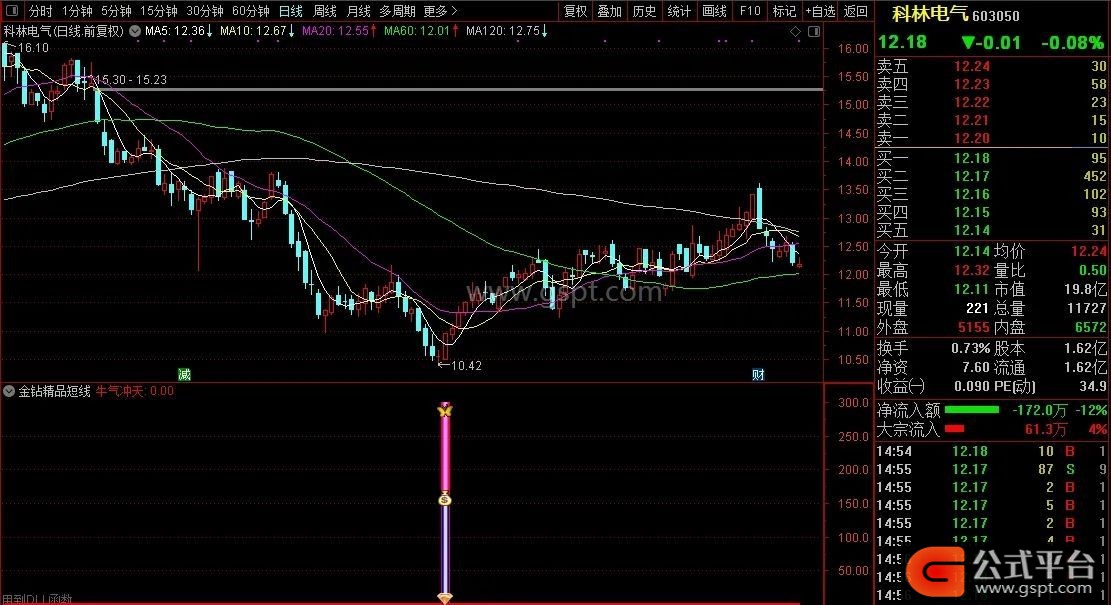
Task: Switch to the 15分钟 period
Action: (x=158, y=11)
